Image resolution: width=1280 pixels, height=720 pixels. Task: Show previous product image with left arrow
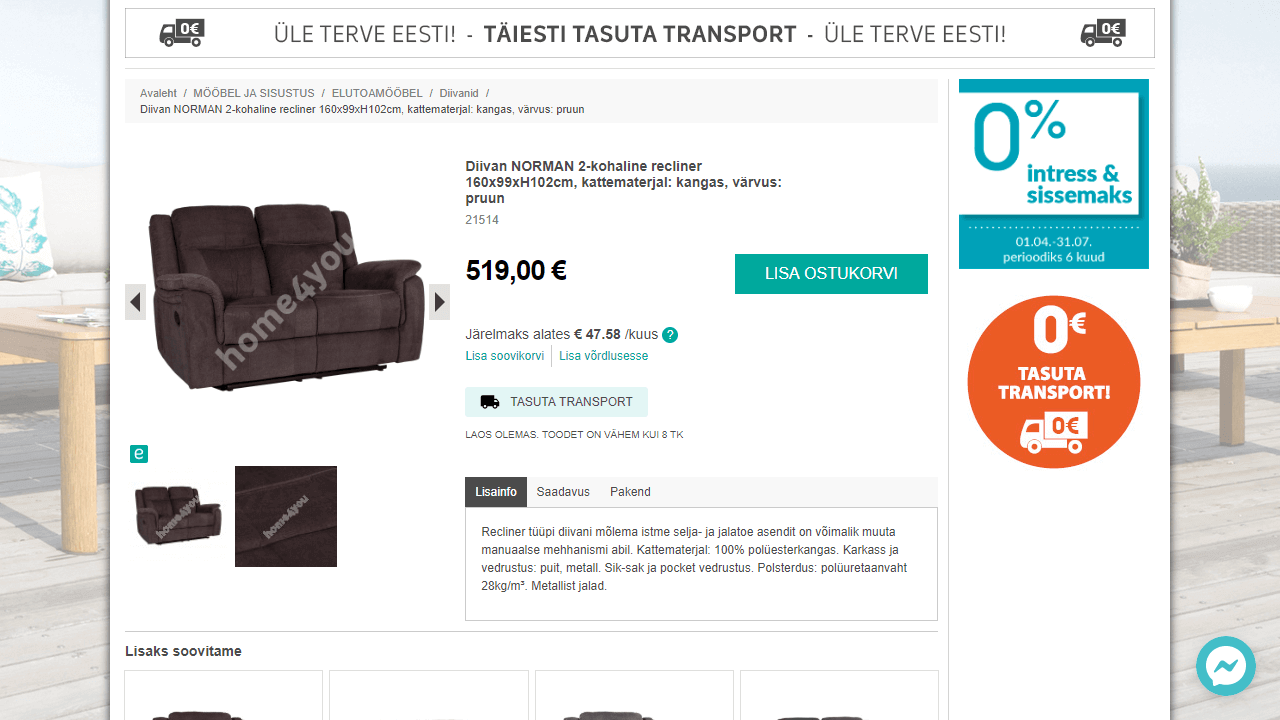pos(135,302)
